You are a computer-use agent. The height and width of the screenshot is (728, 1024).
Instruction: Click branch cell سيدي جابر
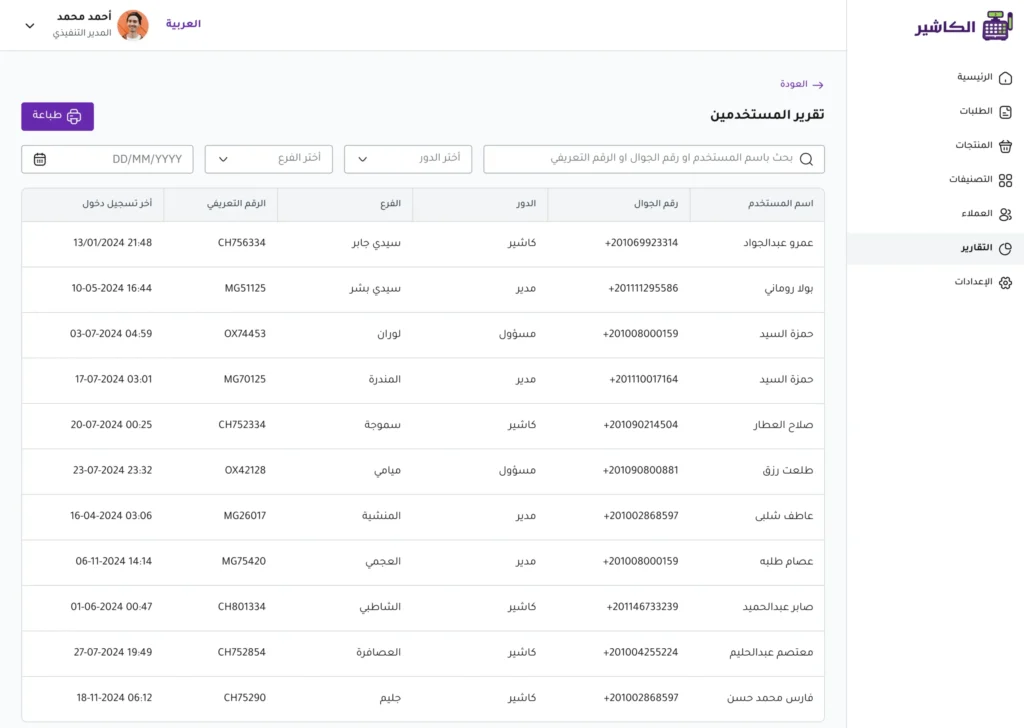click(x=376, y=243)
